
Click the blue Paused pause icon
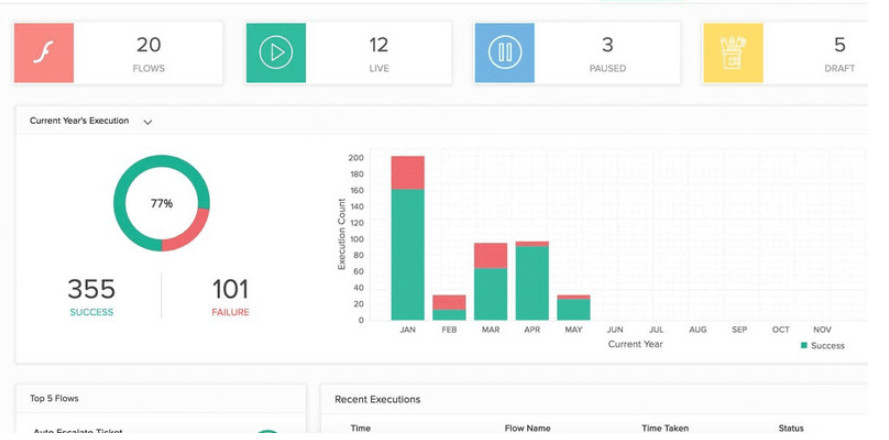[505, 52]
